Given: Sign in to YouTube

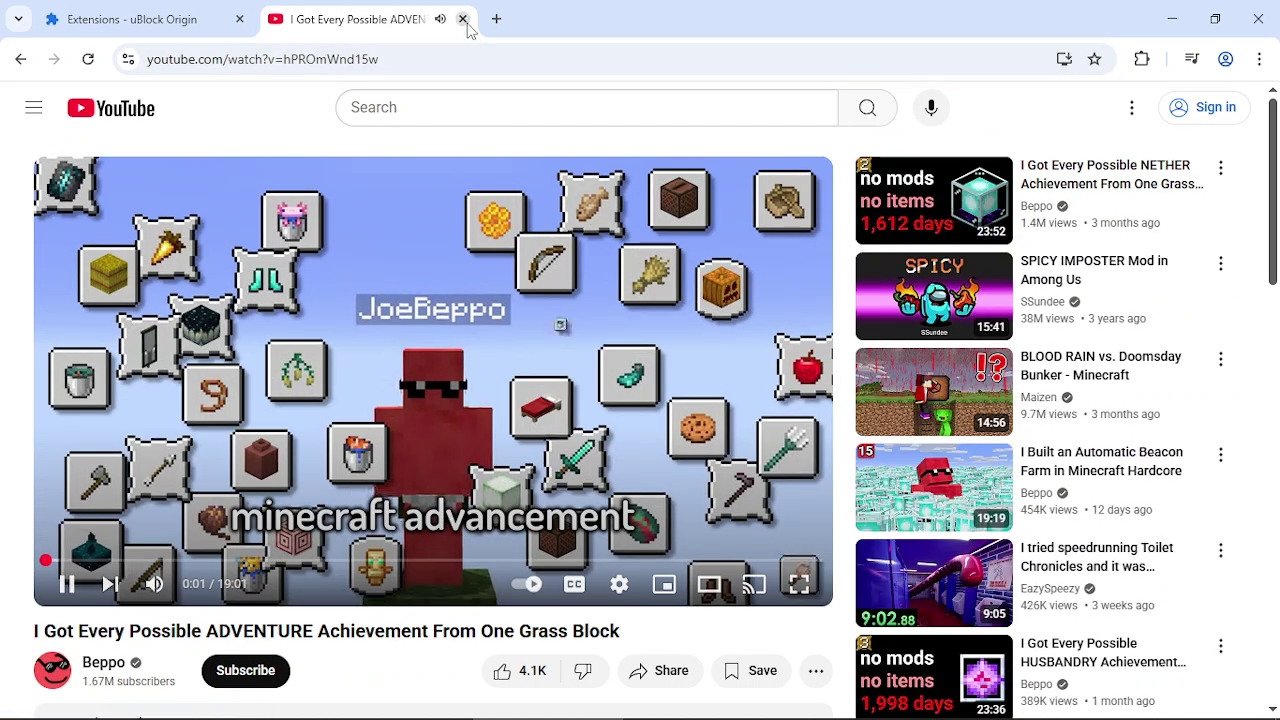Looking at the screenshot, I should pyautogui.click(x=1204, y=108).
